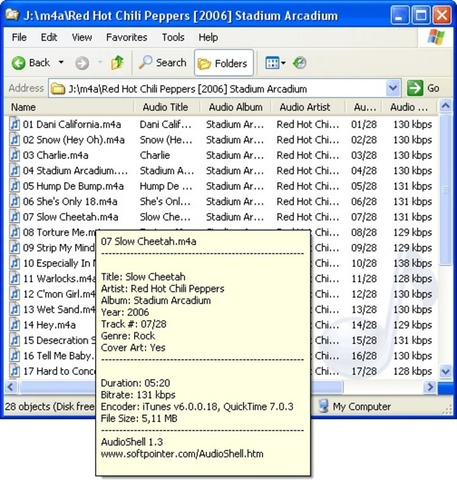
Task: Go up one folder level icon
Action: click(x=117, y=63)
